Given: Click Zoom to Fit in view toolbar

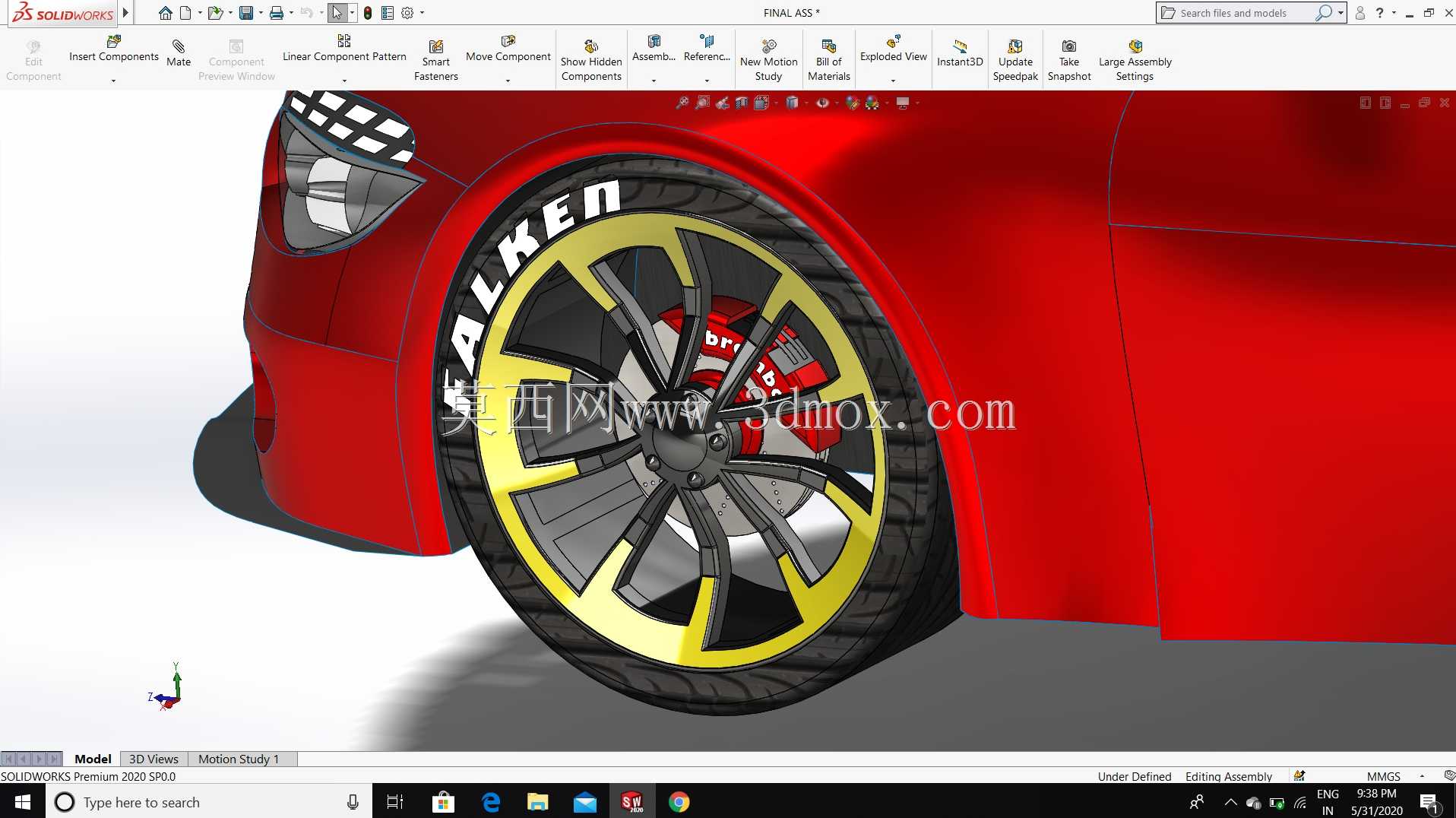Looking at the screenshot, I should click(x=682, y=103).
